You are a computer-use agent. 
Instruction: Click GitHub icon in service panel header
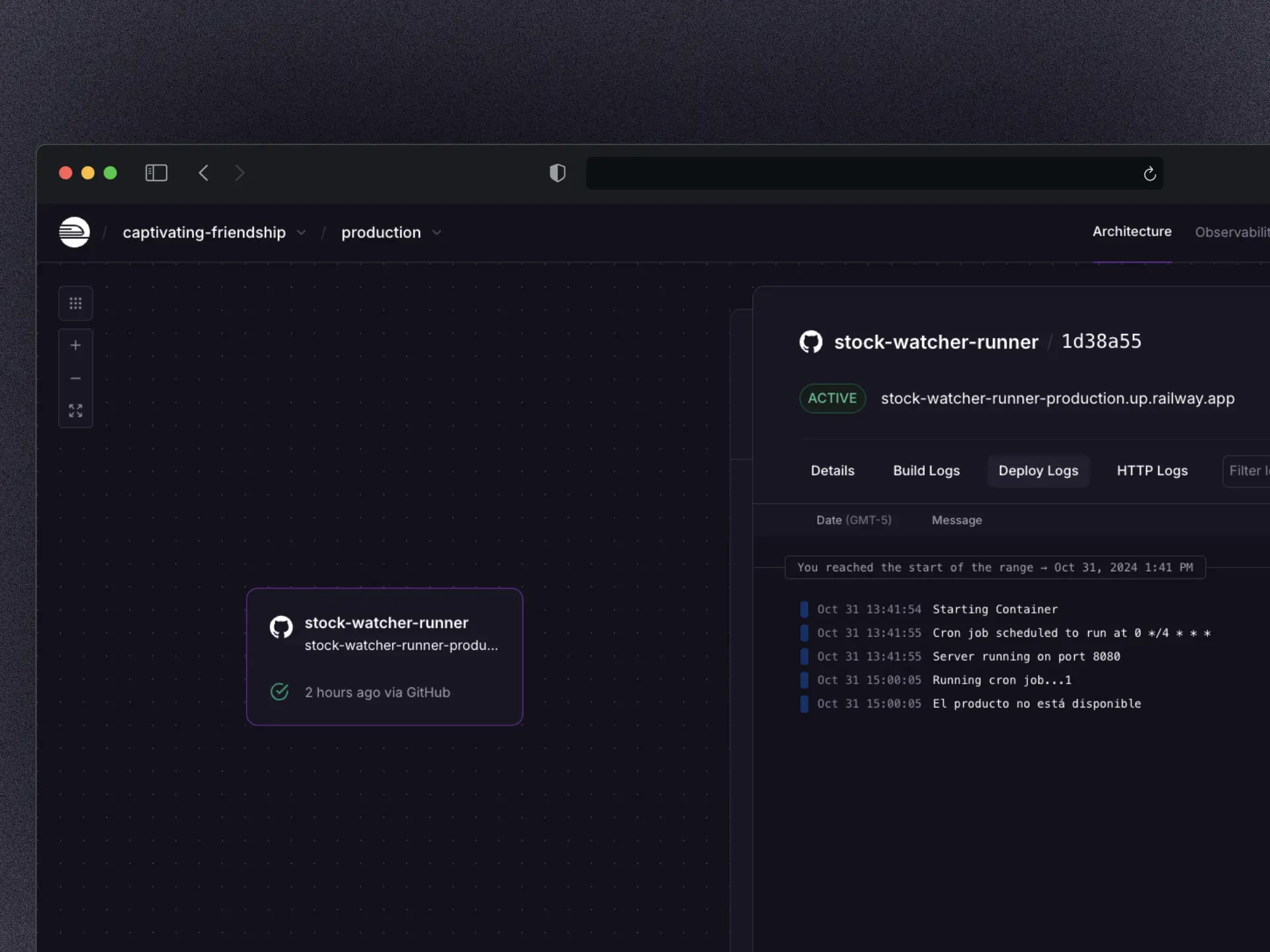[x=811, y=342]
